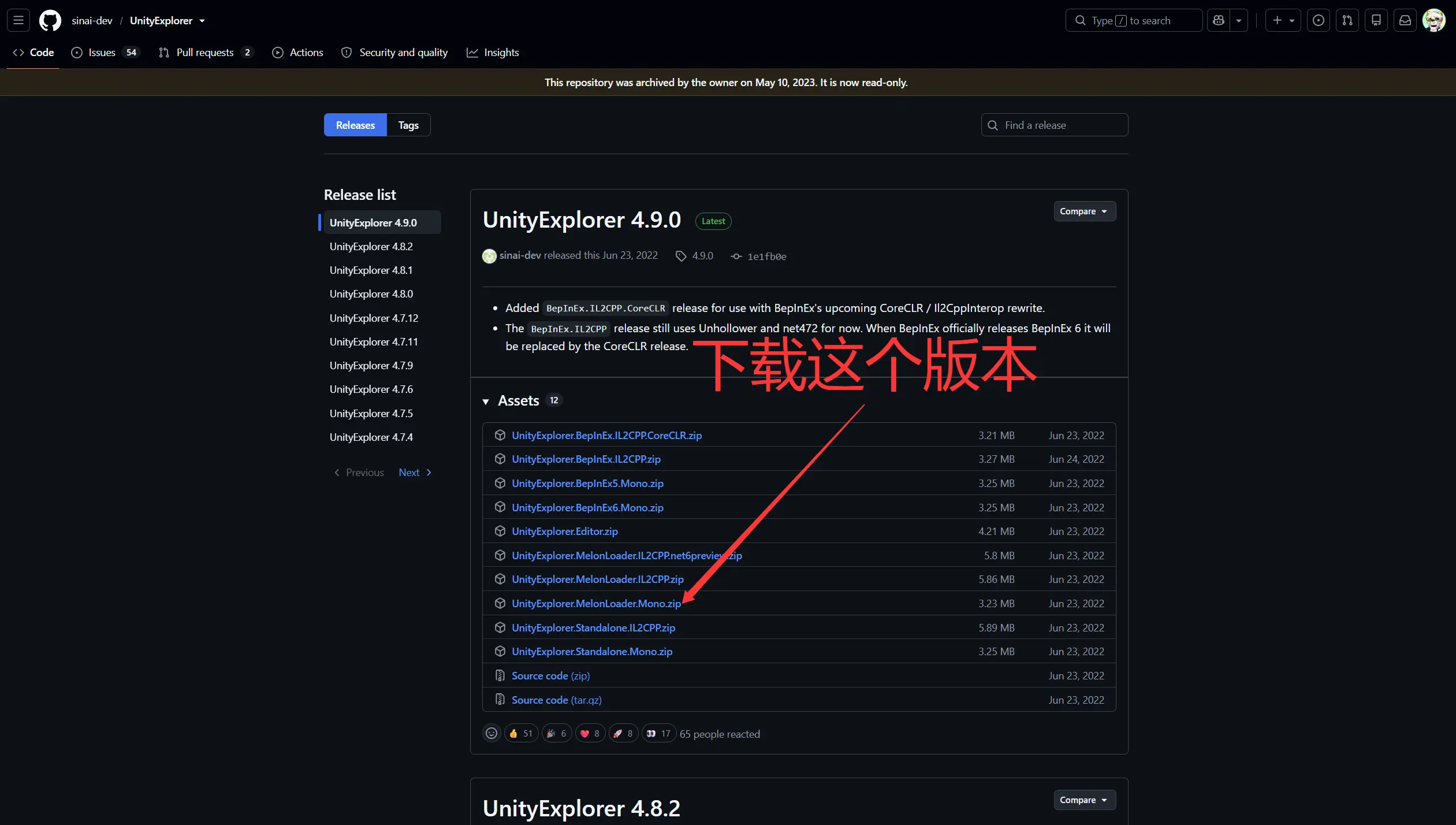Click the package icon for UnityExplorer.Editor.zip

pos(500,531)
